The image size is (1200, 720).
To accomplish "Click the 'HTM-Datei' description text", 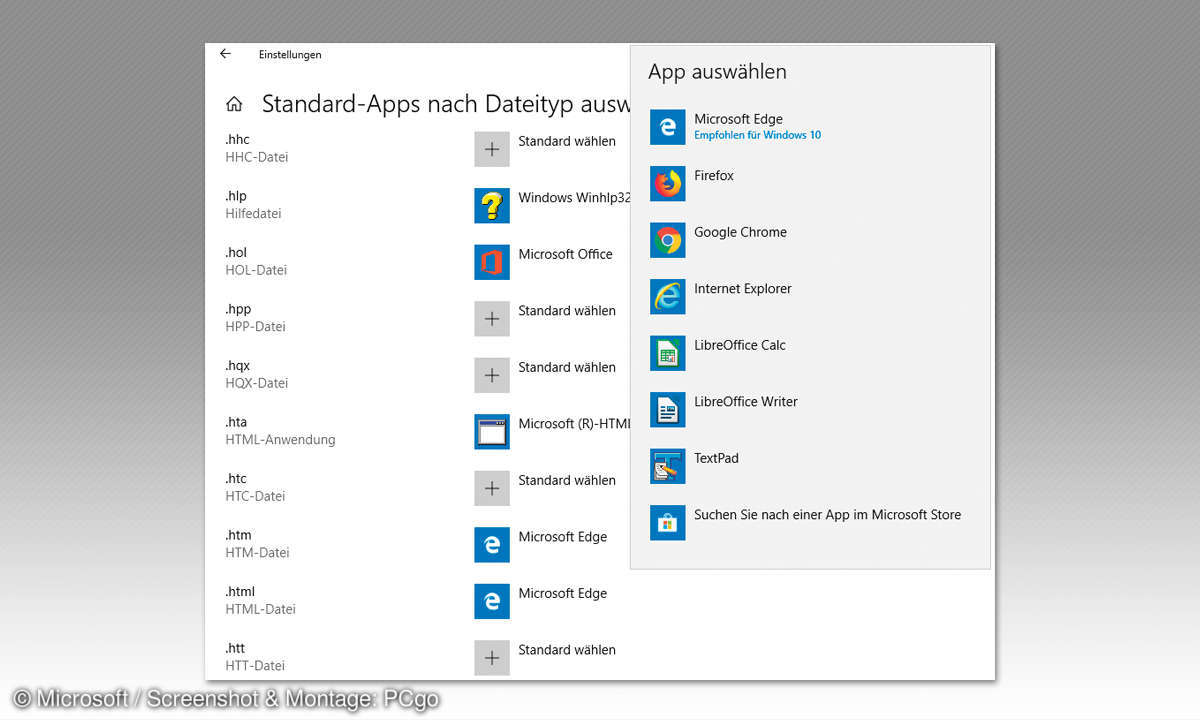I will (x=257, y=553).
